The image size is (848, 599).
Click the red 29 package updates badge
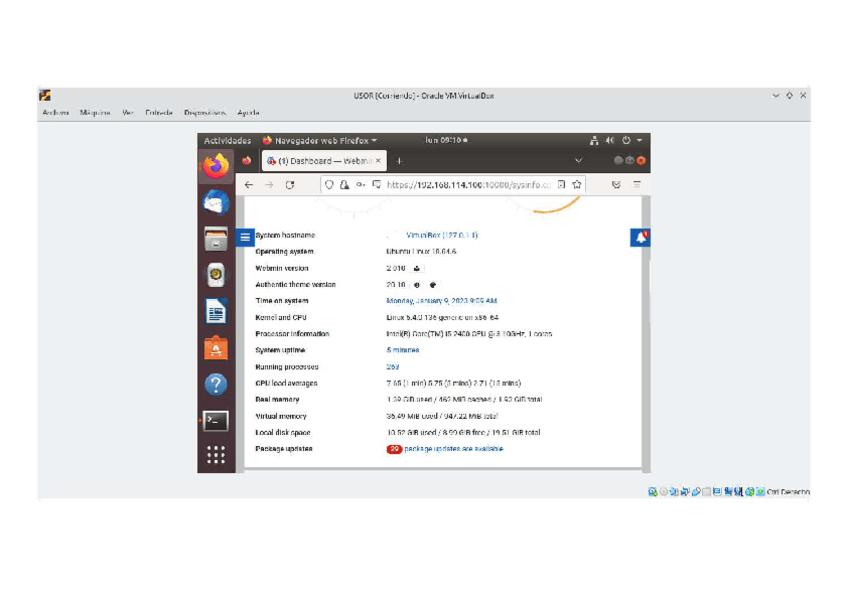pos(394,449)
